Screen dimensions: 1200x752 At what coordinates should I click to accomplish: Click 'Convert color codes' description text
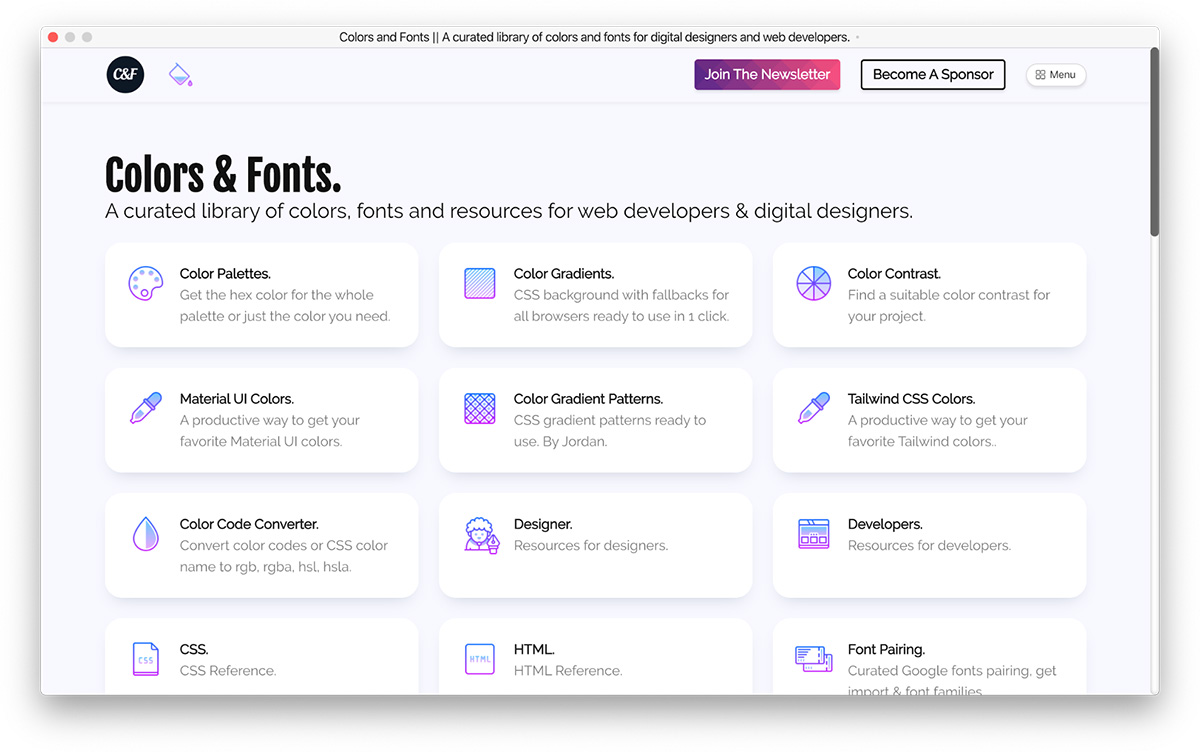point(284,556)
